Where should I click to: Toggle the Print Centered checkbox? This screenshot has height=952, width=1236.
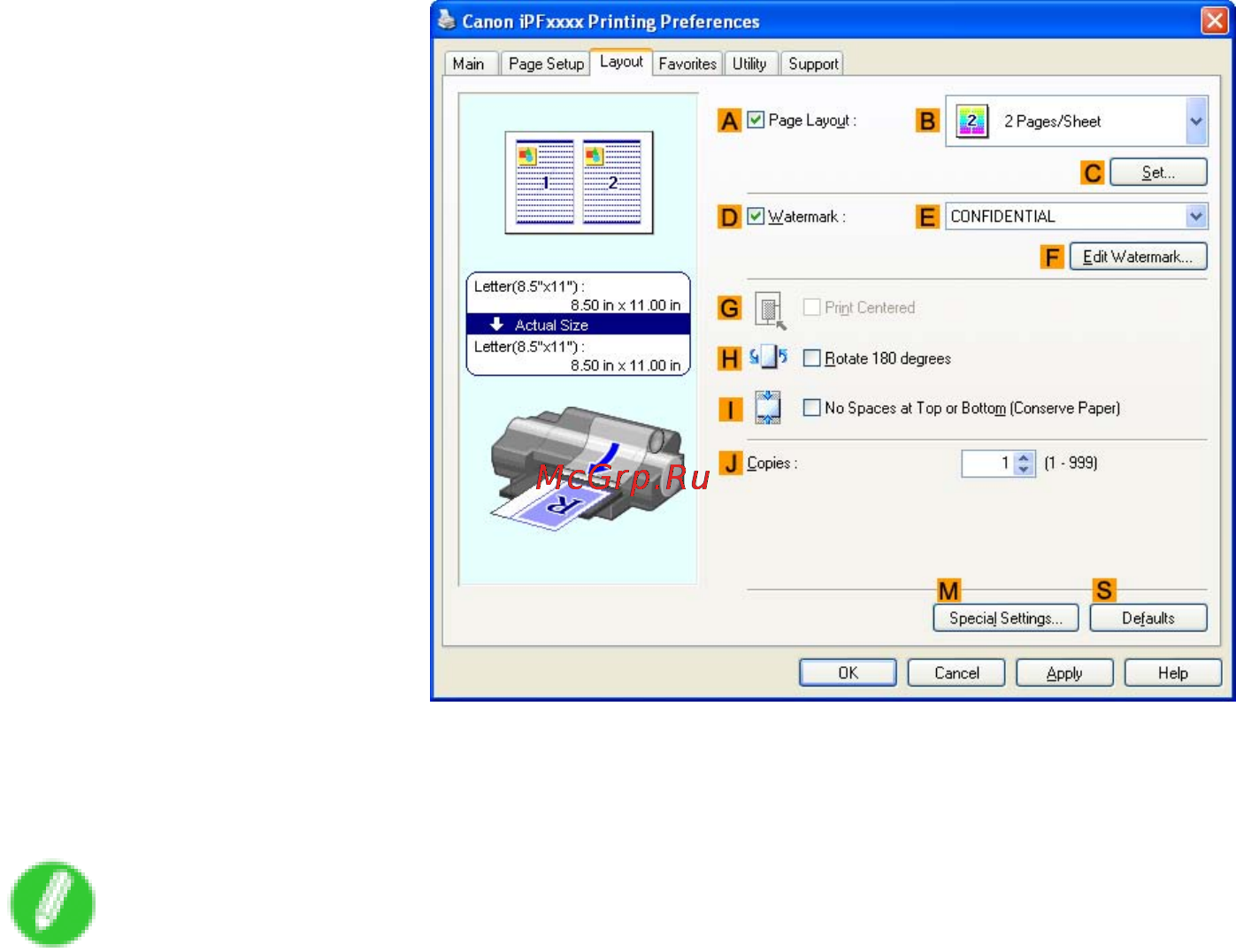pos(811,307)
